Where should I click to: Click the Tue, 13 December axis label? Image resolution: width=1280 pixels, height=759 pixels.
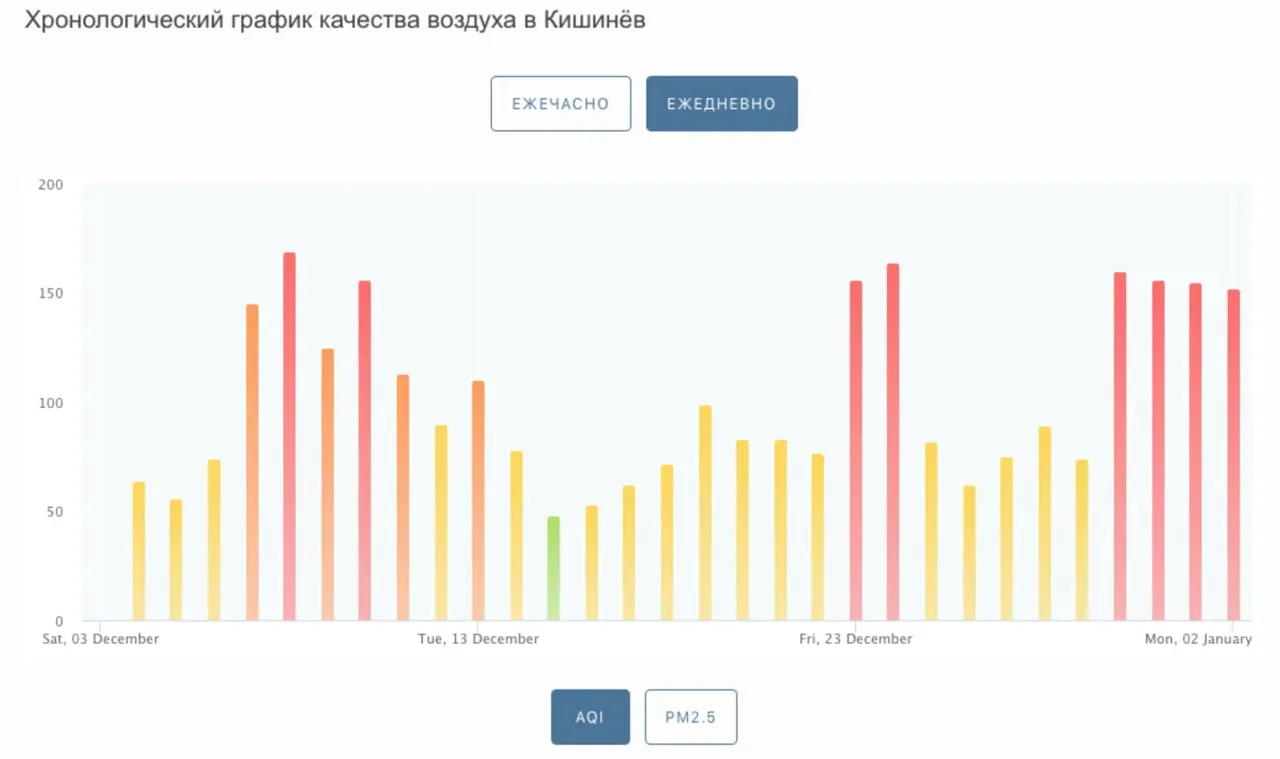(478, 638)
